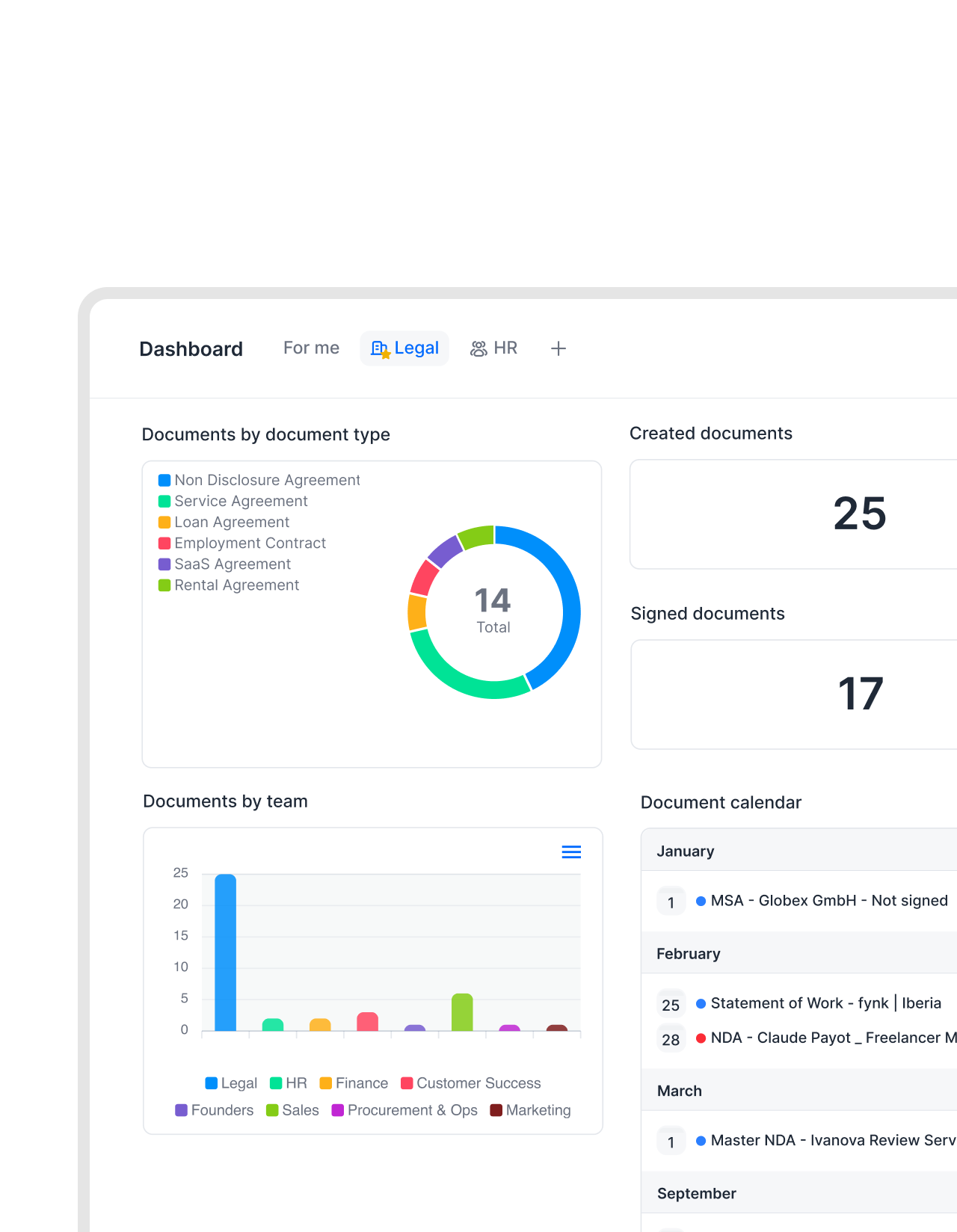Screen dimensions: 957x1232
Task: Toggle Founders series in team legend
Action: 215,1110
